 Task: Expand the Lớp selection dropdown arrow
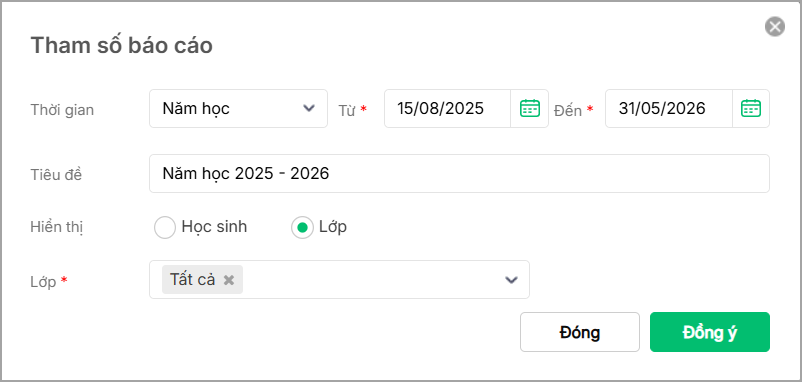[511, 280]
